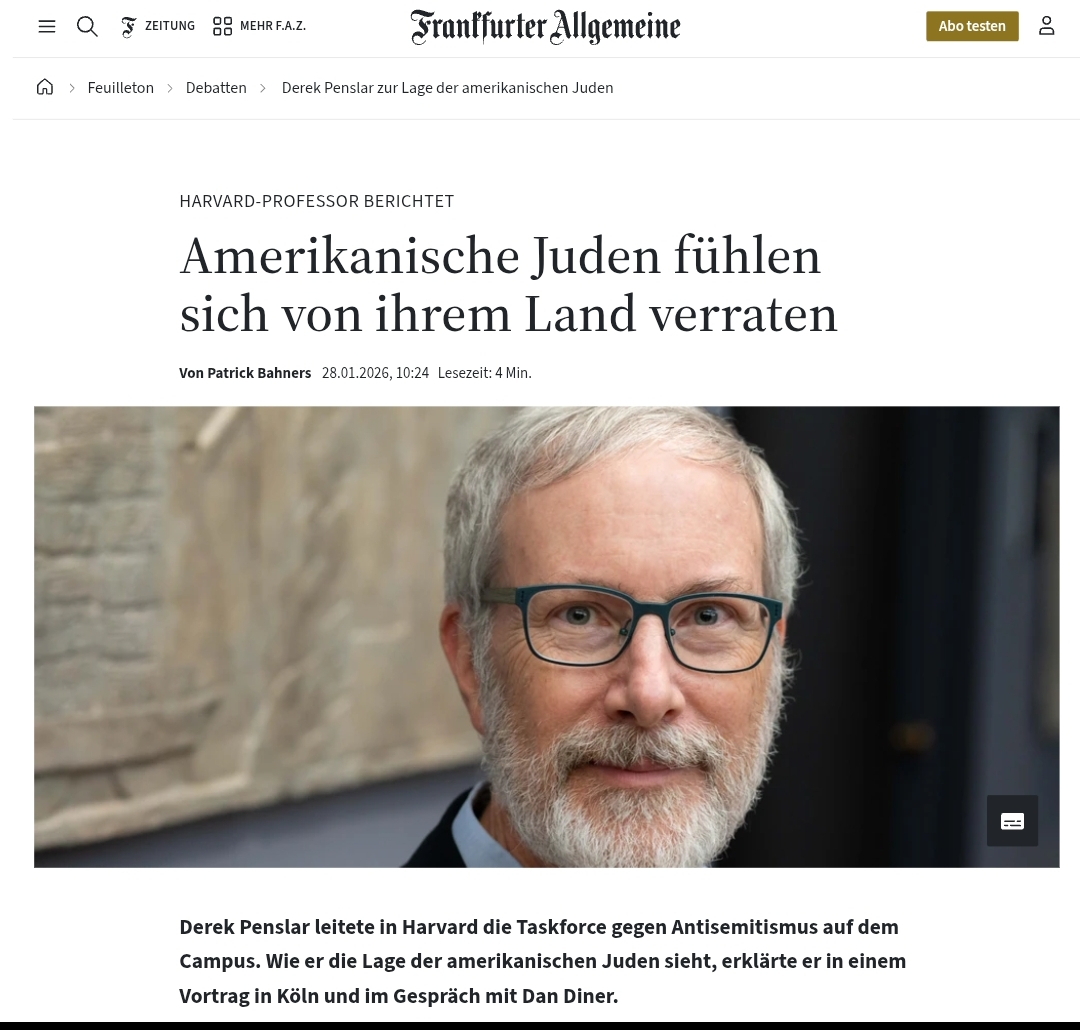Click the ZEITUNG menu label
Image resolution: width=1080 pixels, height=1030 pixels.
pos(170,26)
